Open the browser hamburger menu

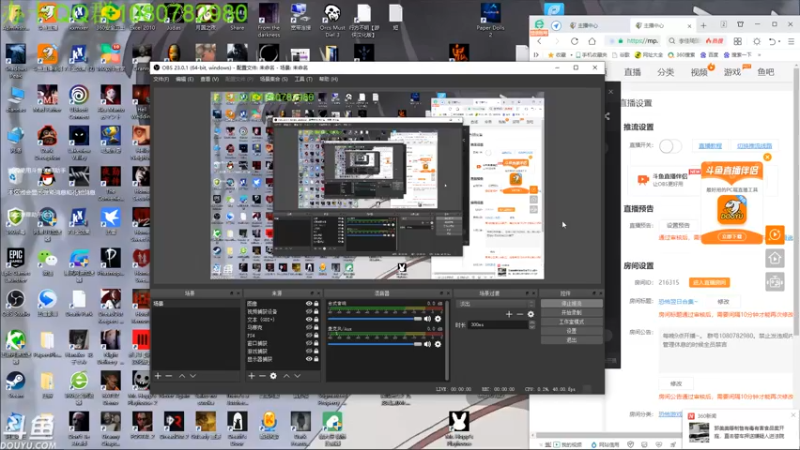click(x=791, y=41)
